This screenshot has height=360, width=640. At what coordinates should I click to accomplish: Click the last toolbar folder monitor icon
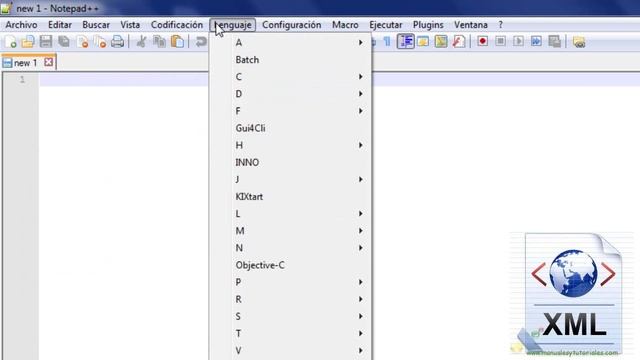579,42
